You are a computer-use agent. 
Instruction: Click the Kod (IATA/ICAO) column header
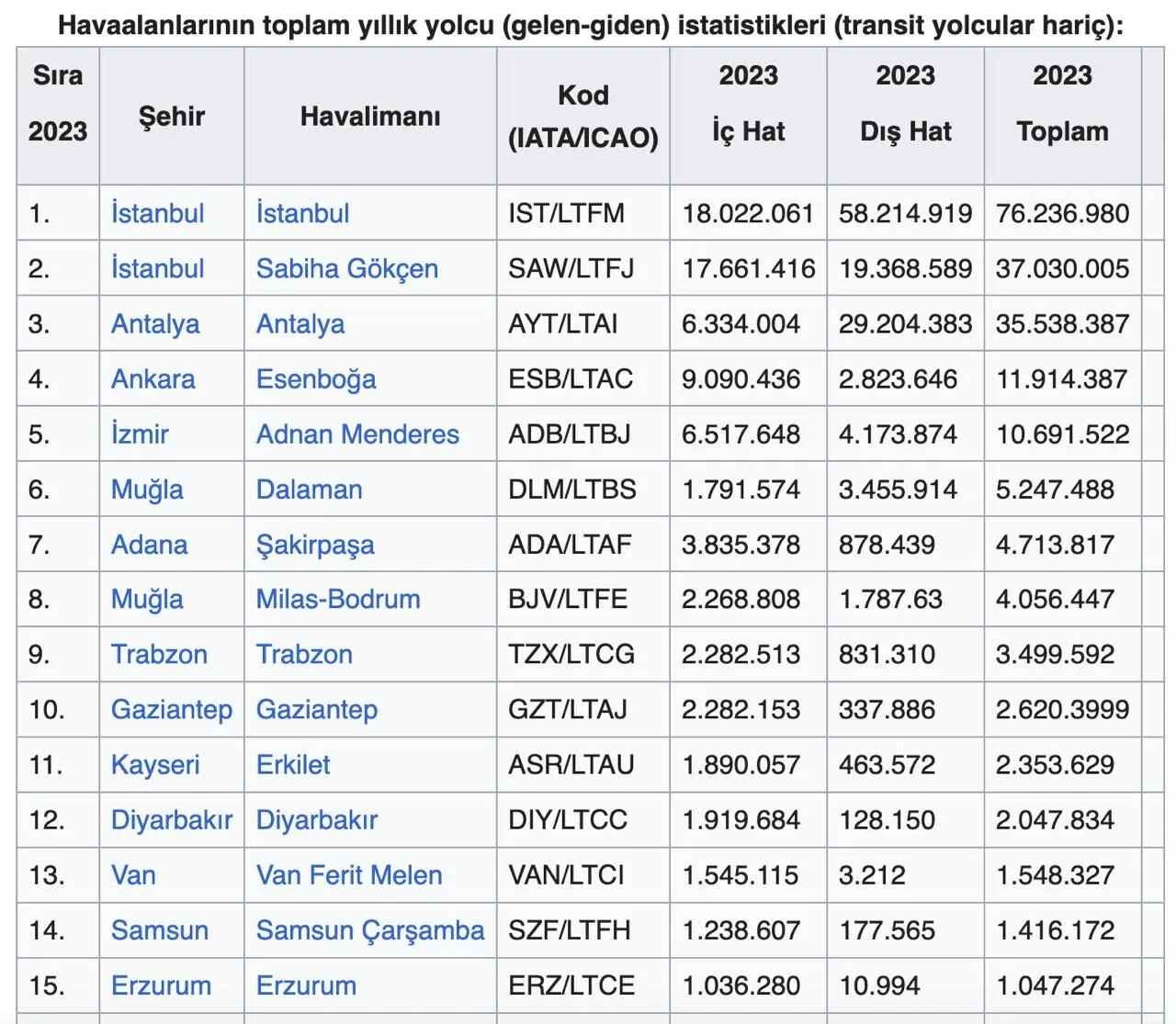click(583, 116)
